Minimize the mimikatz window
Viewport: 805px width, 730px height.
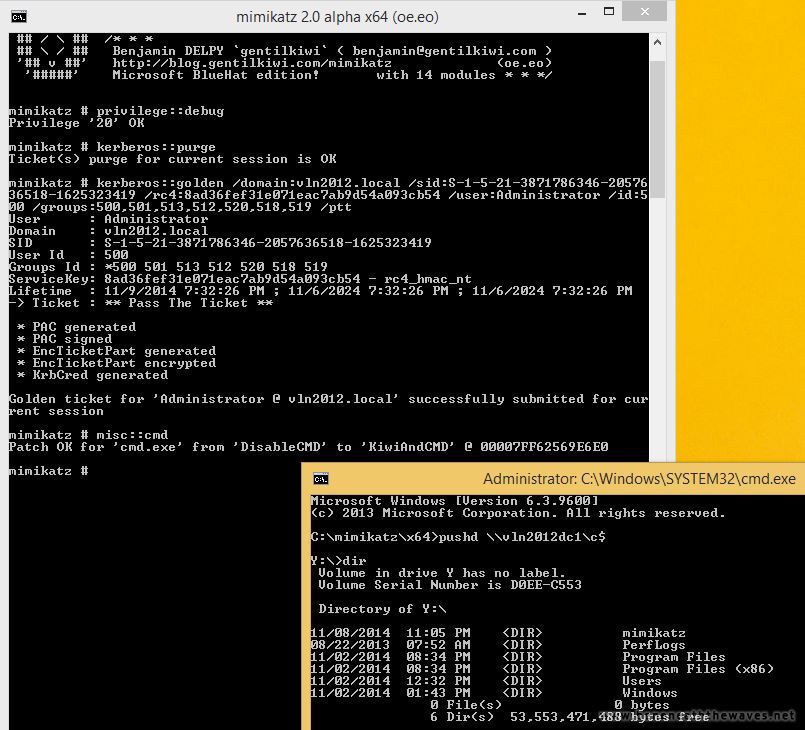(582, 13)
